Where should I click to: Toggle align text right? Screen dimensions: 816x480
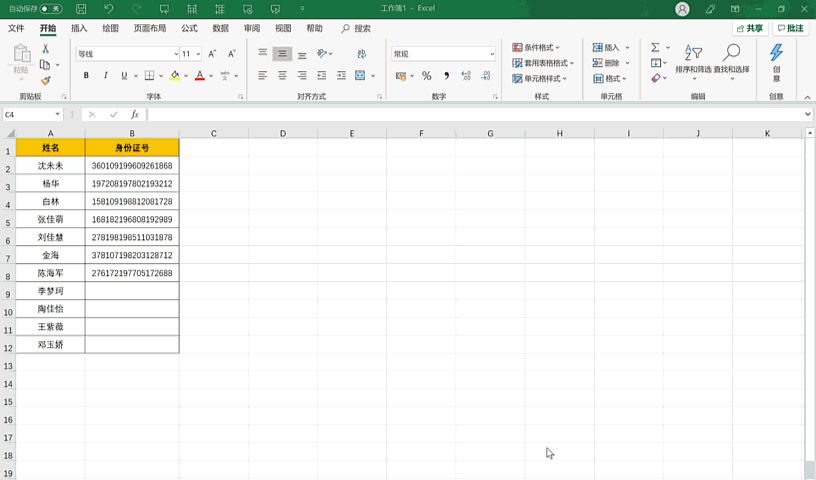[x=302, y=75]
